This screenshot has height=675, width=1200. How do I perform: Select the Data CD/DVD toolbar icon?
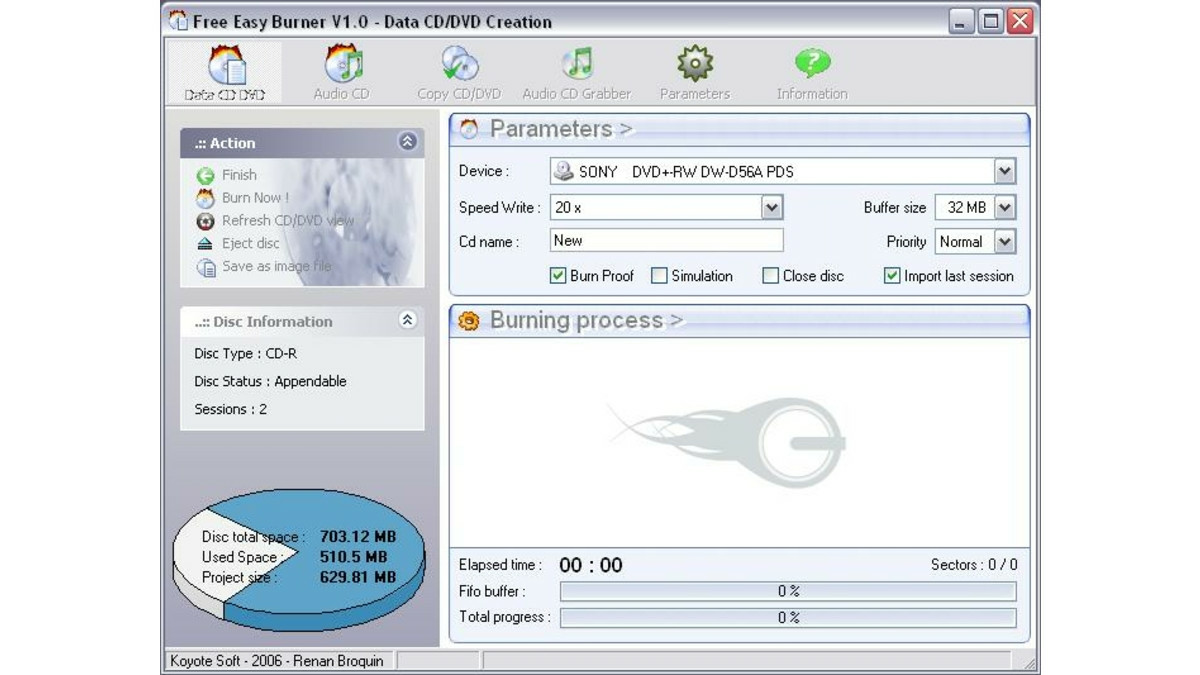223,70
